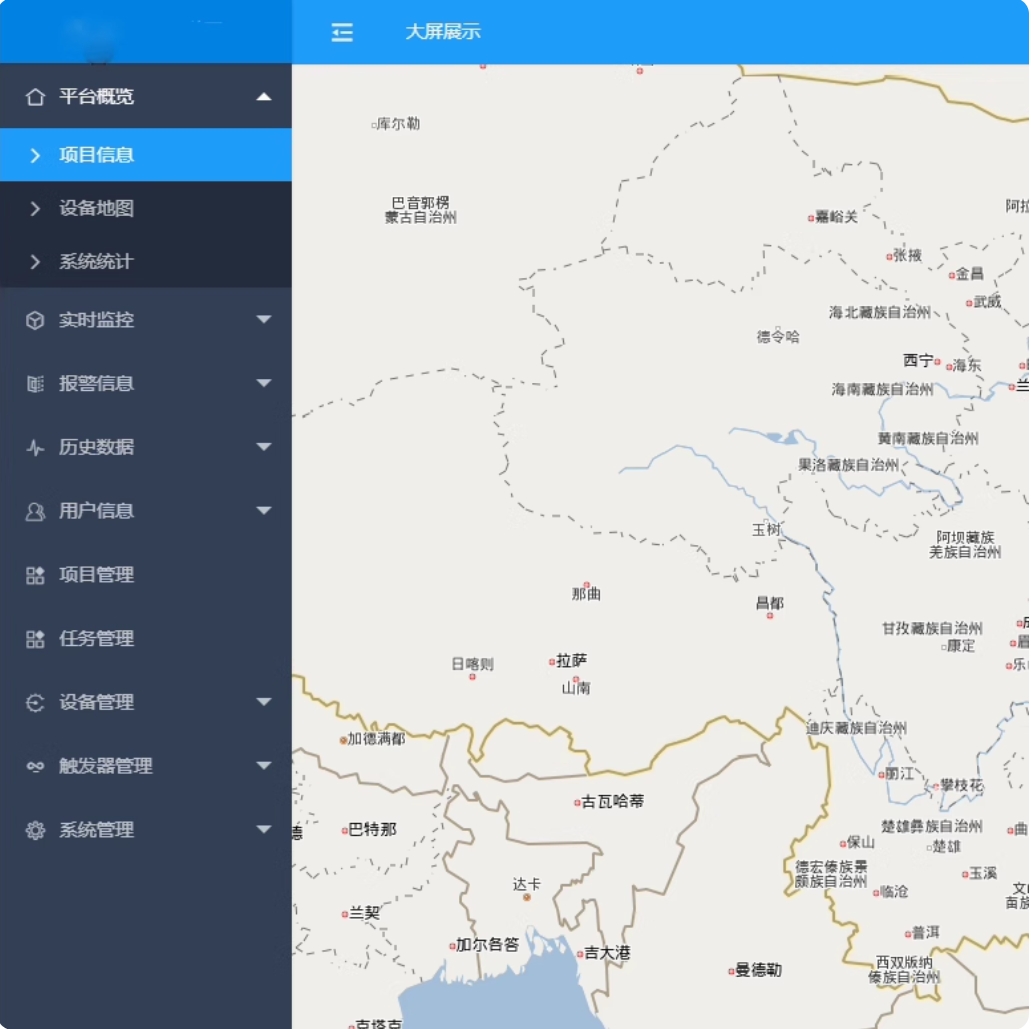Open the 大屏展示 link in header

[x=443, y=32]
